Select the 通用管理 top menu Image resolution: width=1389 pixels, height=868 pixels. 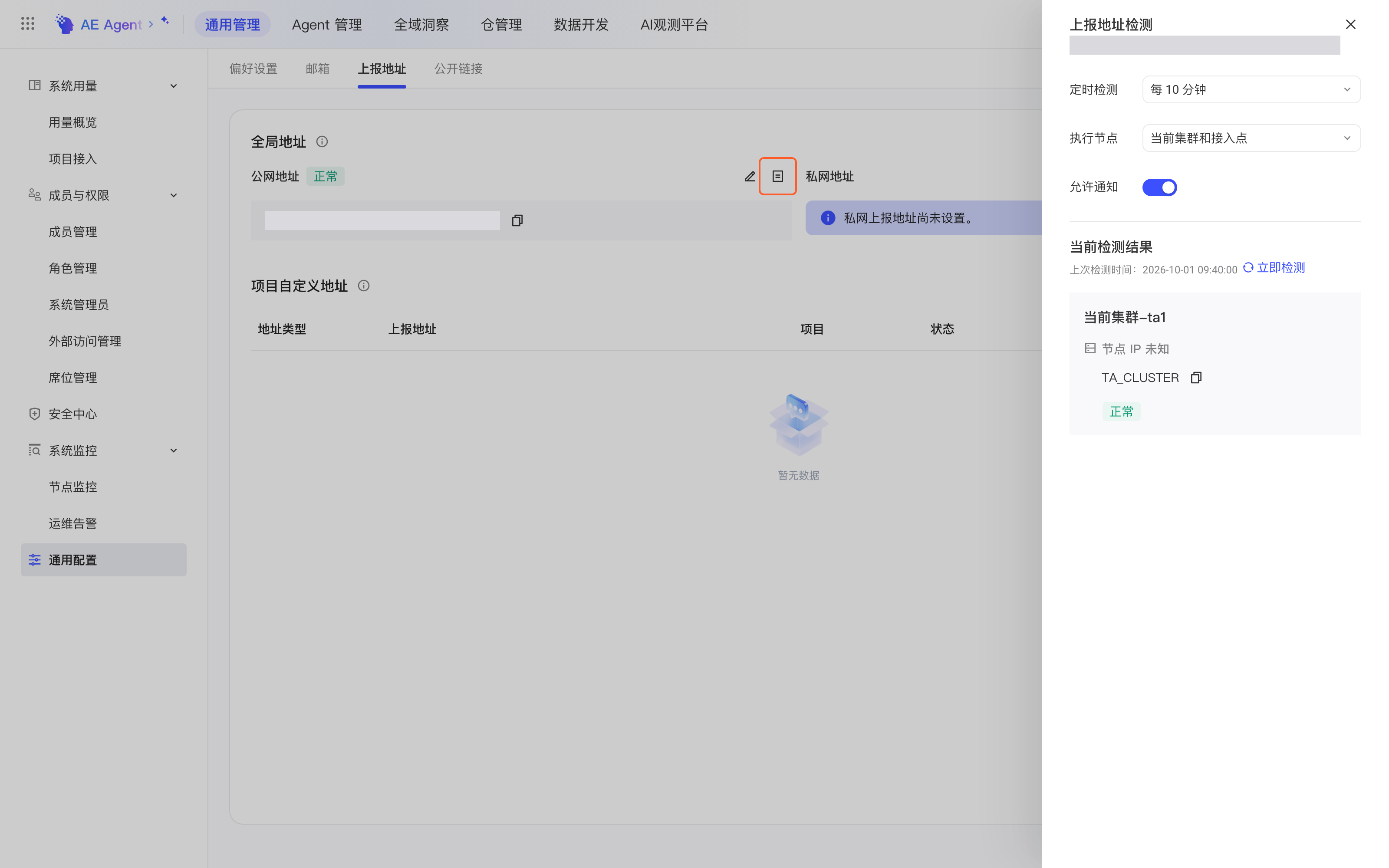coord(233,25)
